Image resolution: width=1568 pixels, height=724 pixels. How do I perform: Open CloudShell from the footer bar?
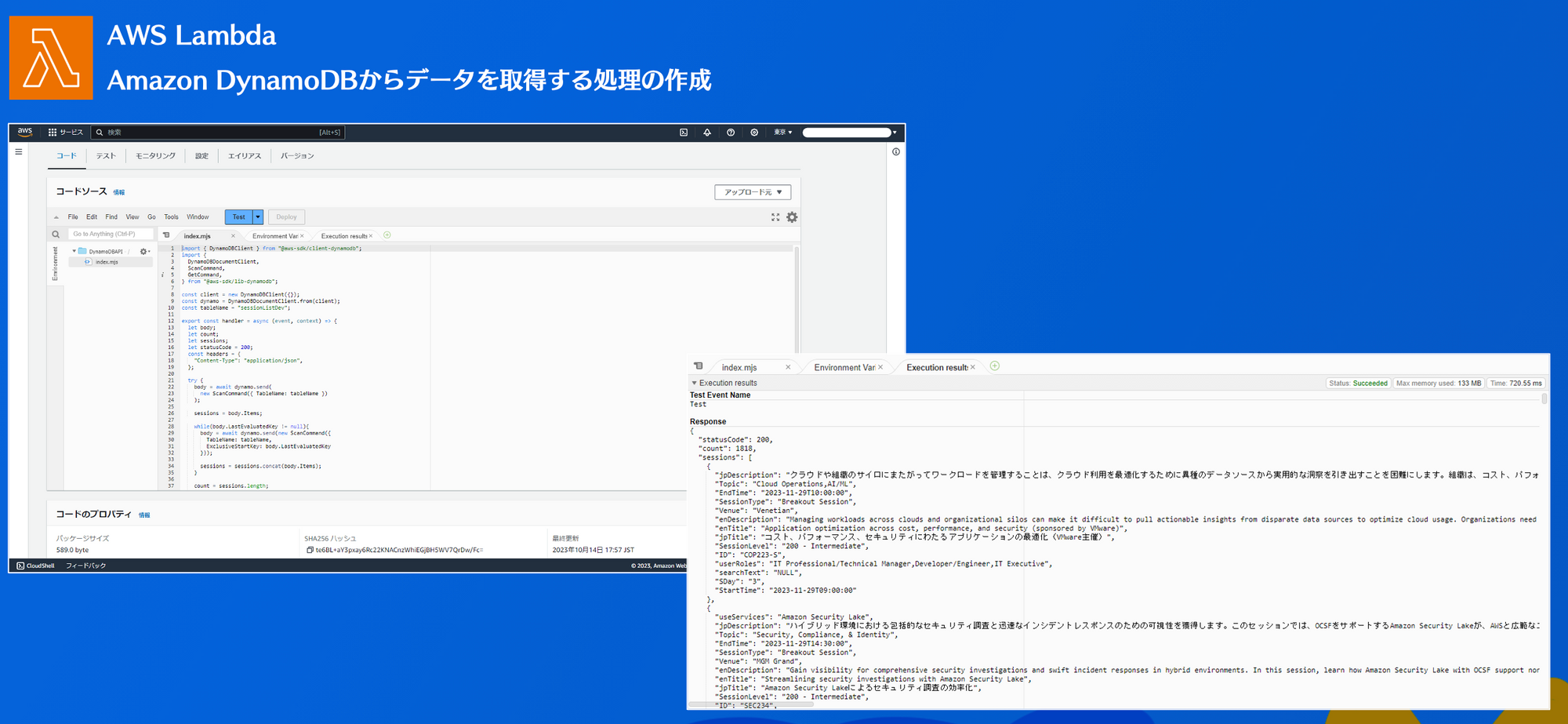coord(35,566)
